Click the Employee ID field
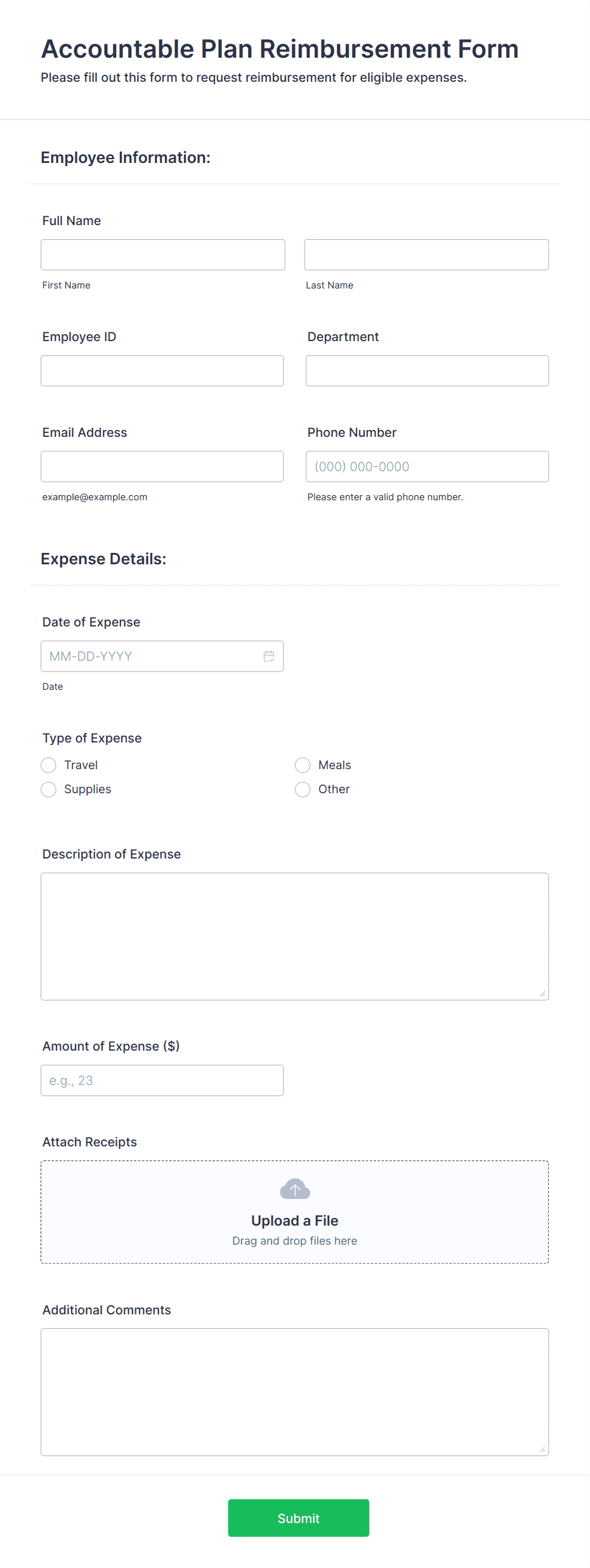Screen dimensions: 590x1568 (162, 370)
